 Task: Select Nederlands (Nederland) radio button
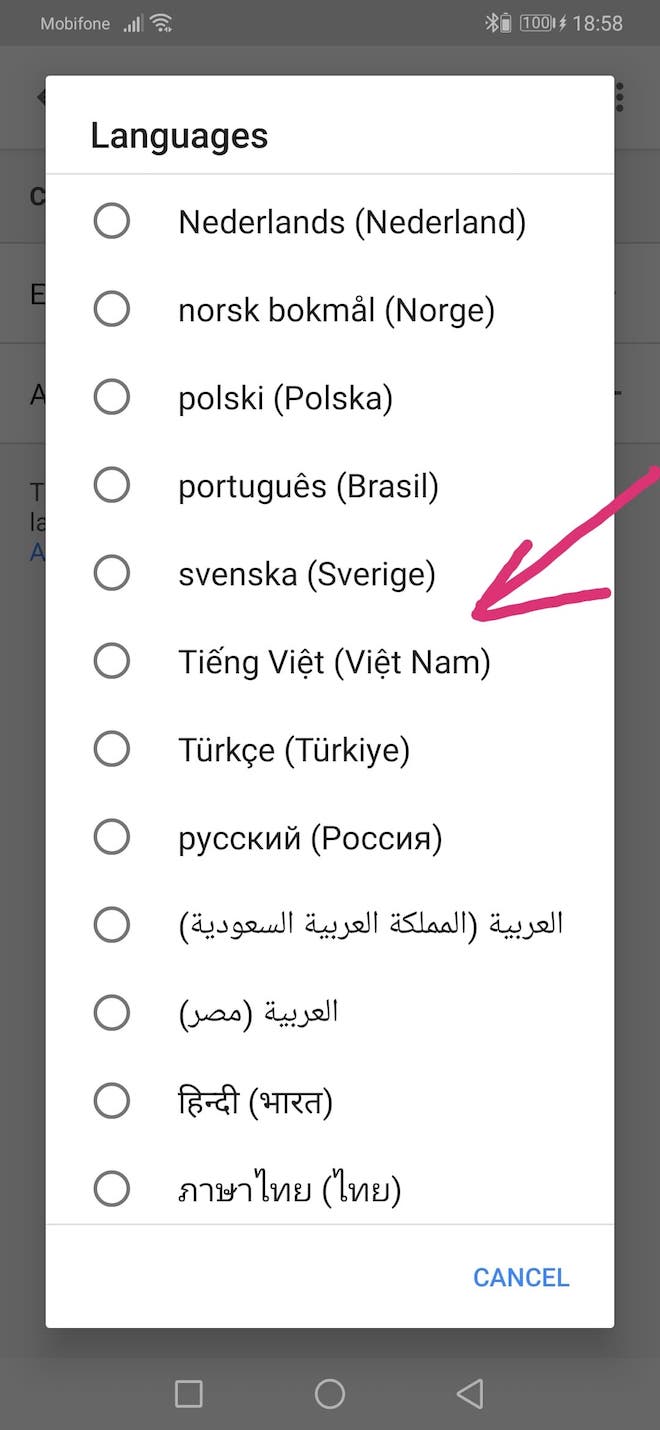click(111, 221)
